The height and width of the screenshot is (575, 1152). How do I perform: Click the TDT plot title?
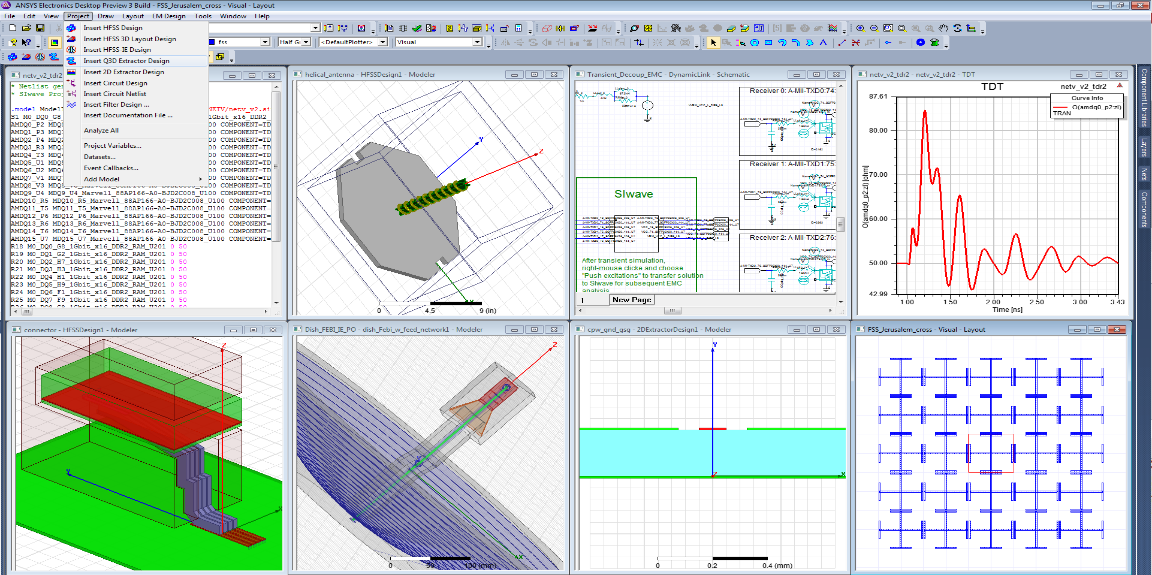(994, 87)
